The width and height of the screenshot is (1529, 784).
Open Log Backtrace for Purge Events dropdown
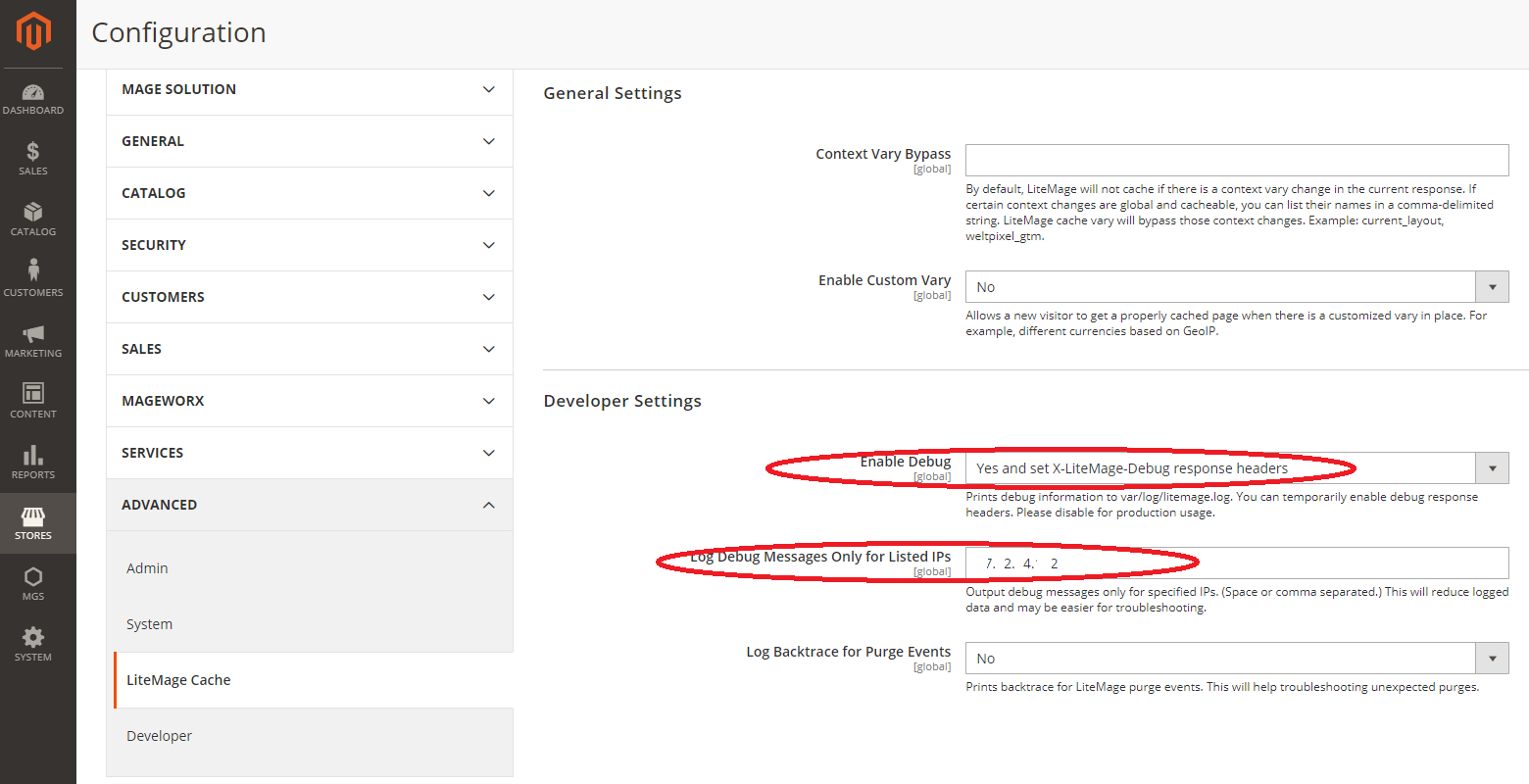tap(1237, 659)
